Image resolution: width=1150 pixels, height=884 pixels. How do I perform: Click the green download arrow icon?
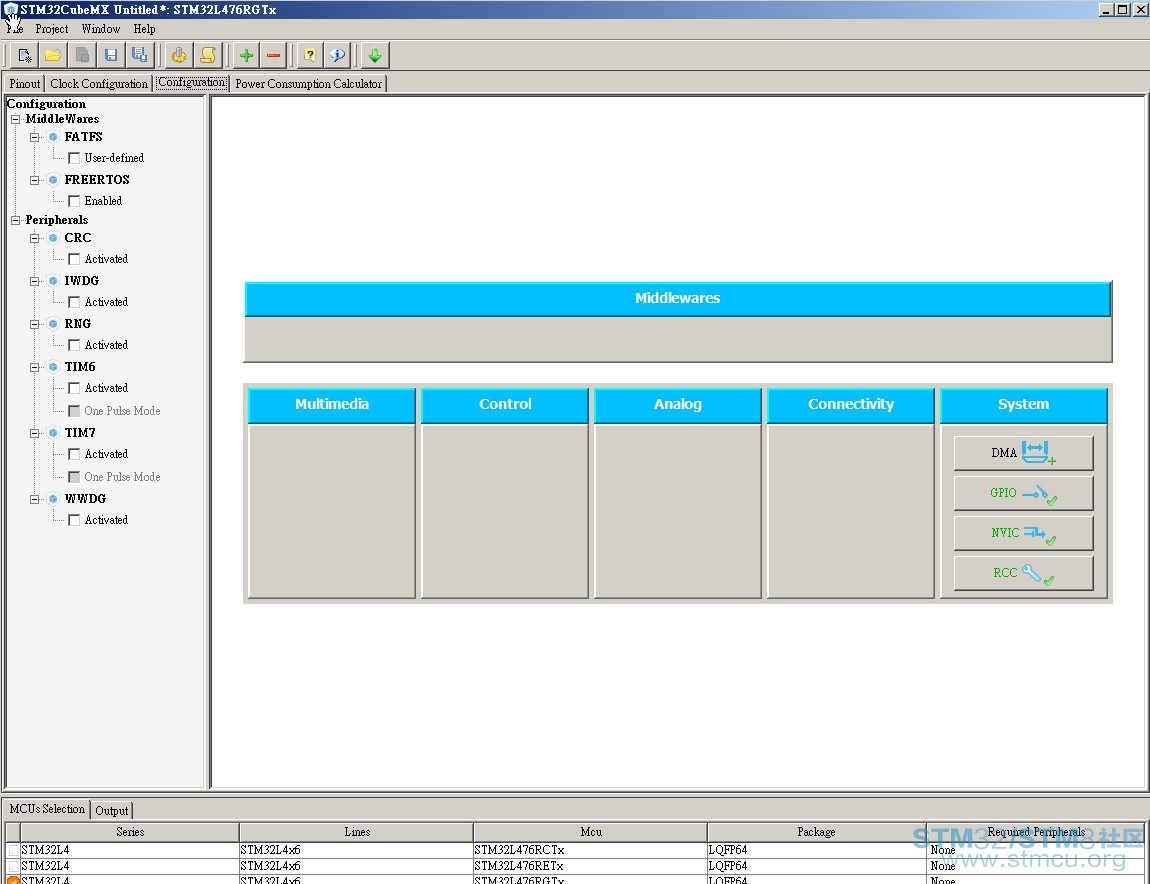(x=375, y=55)
